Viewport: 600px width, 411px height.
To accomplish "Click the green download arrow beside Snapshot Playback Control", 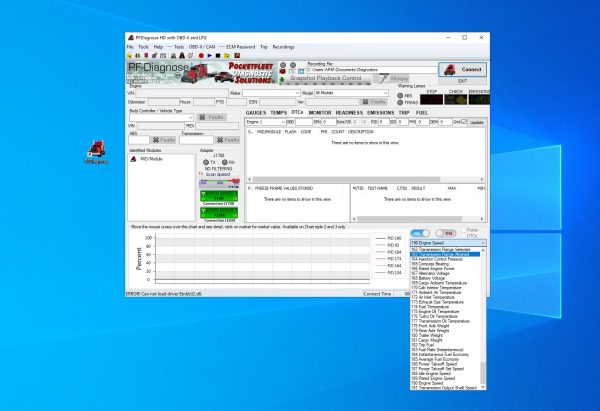I will [282, 79].
